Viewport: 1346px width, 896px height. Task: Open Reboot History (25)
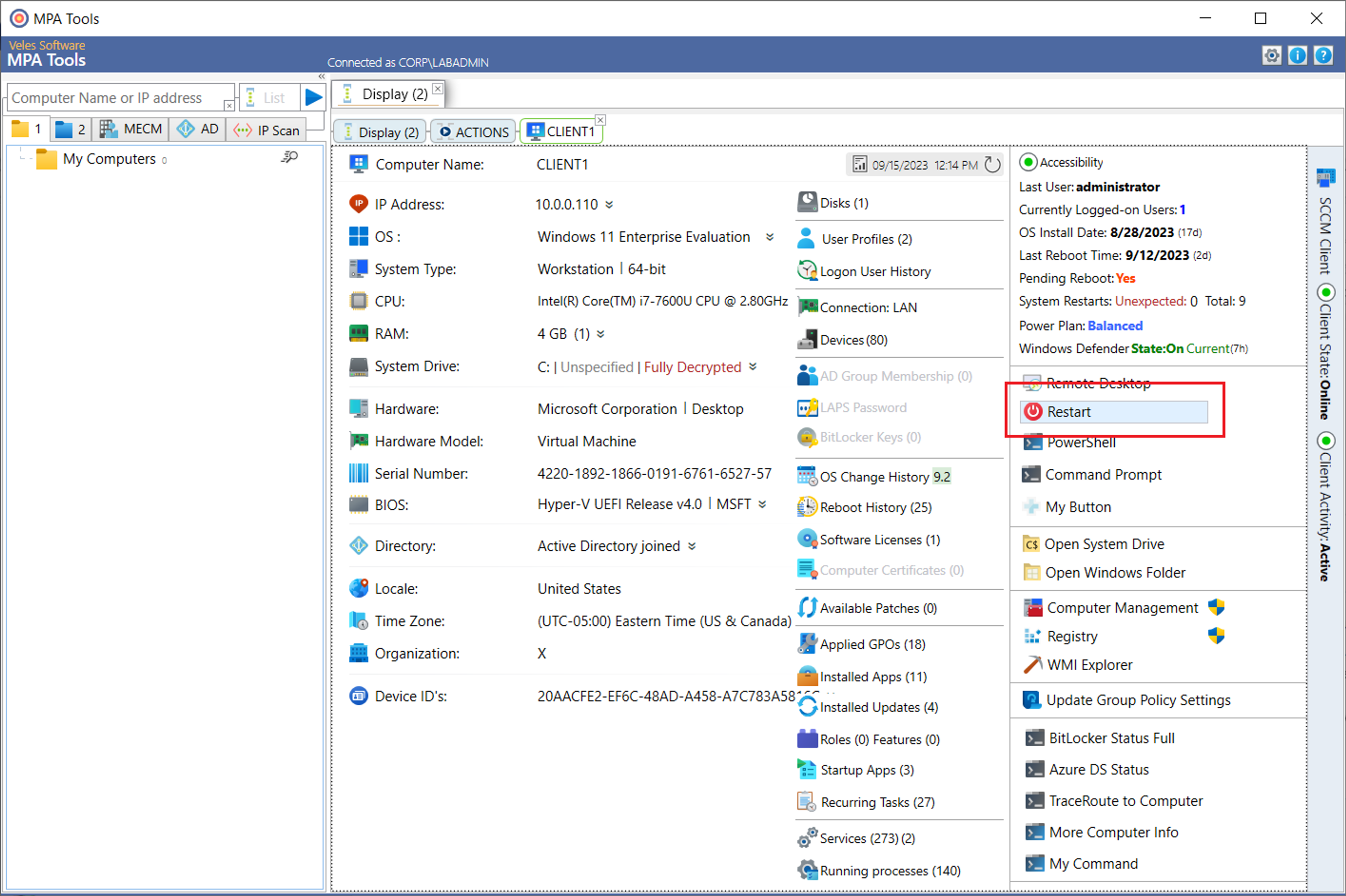pos(865,508)
